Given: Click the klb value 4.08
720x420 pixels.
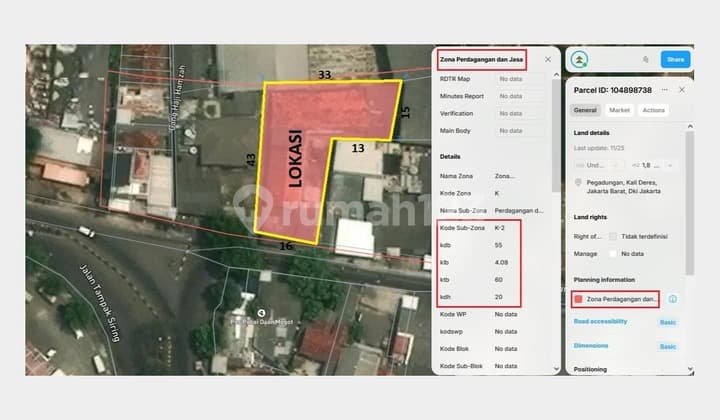Looking at the screenshot, I should pos(501,263).
